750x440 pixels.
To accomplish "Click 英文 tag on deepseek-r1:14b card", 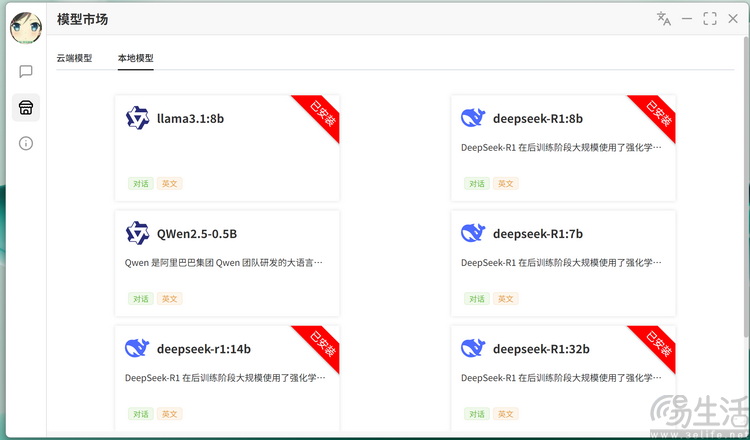I will [x=169, y=414].
